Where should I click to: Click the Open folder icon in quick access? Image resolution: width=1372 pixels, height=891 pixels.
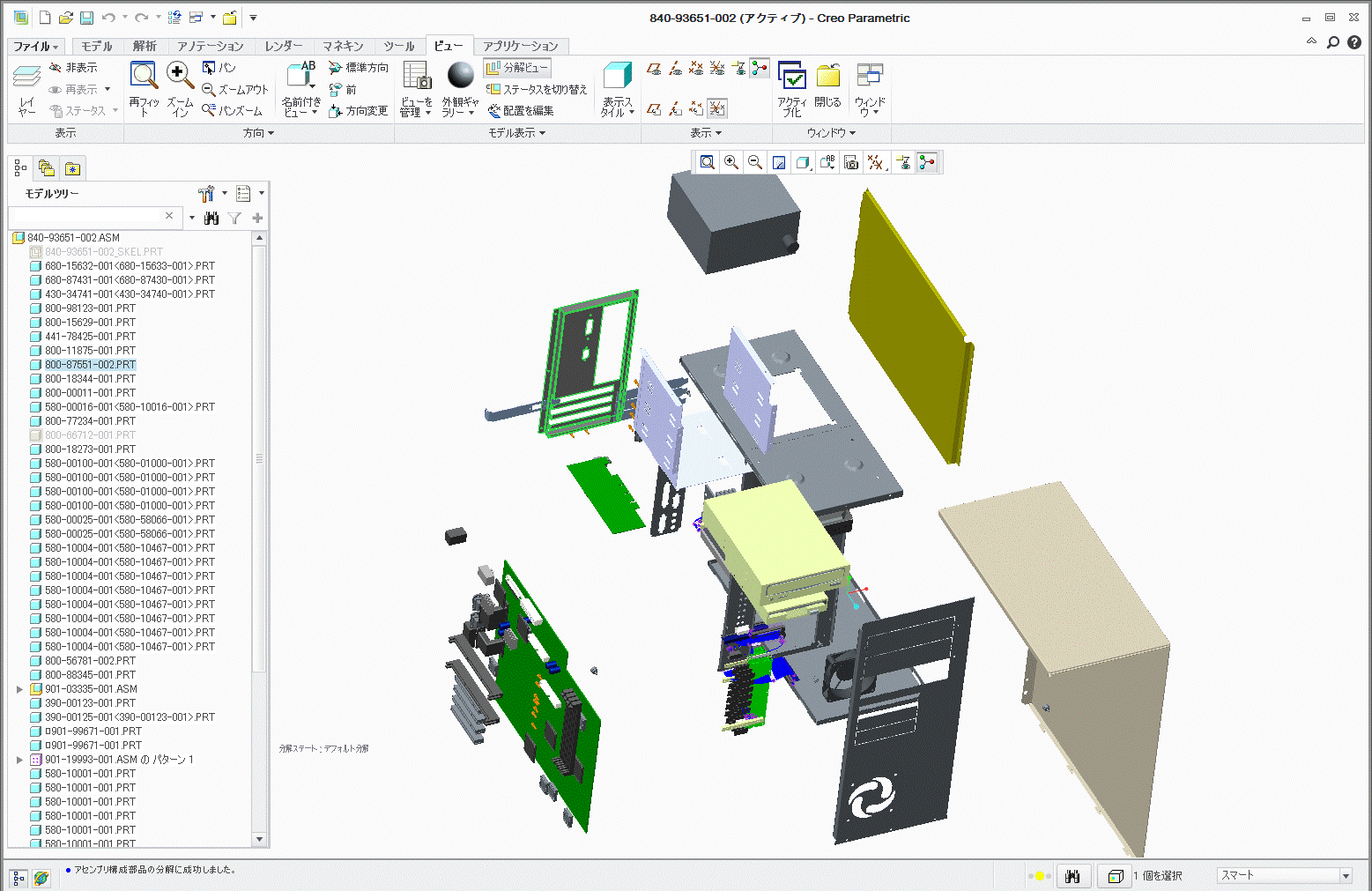65,18
